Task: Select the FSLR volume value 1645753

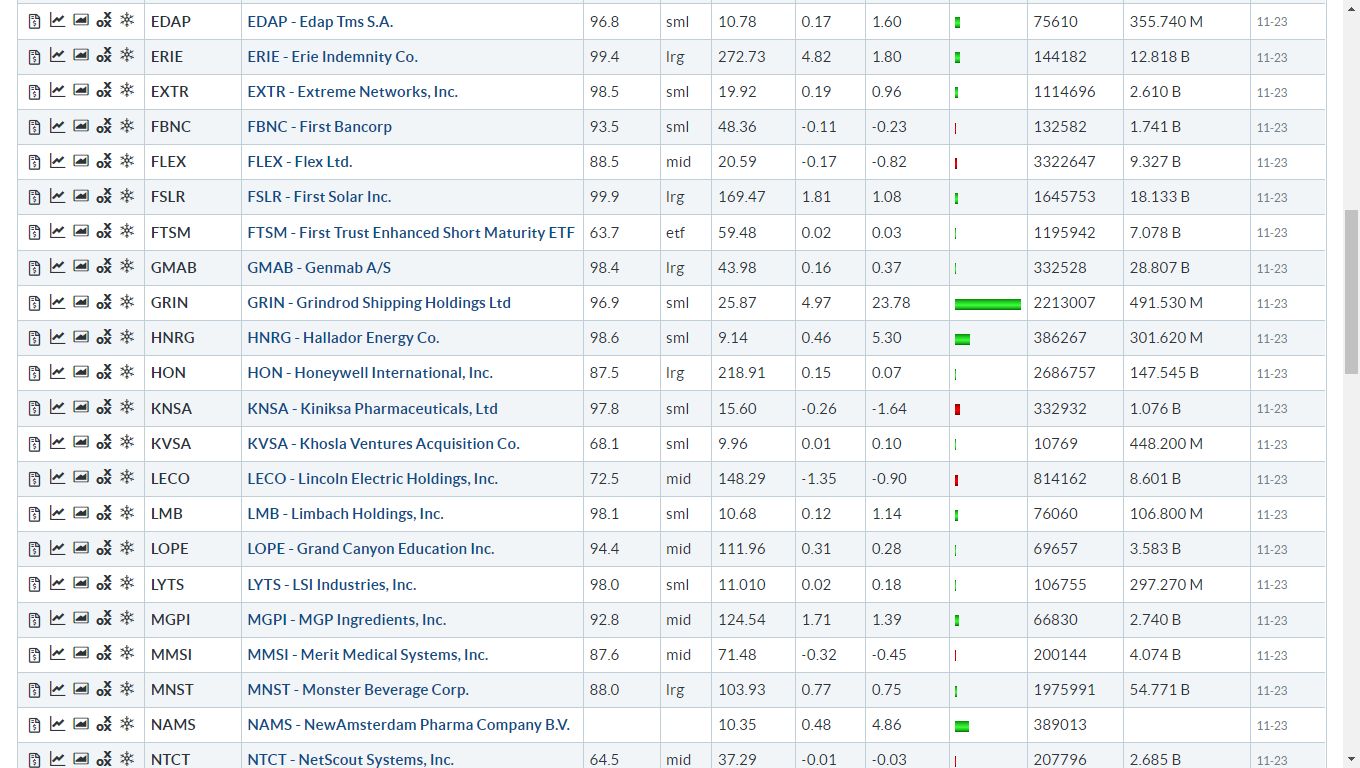Action: pos(1065,197)
